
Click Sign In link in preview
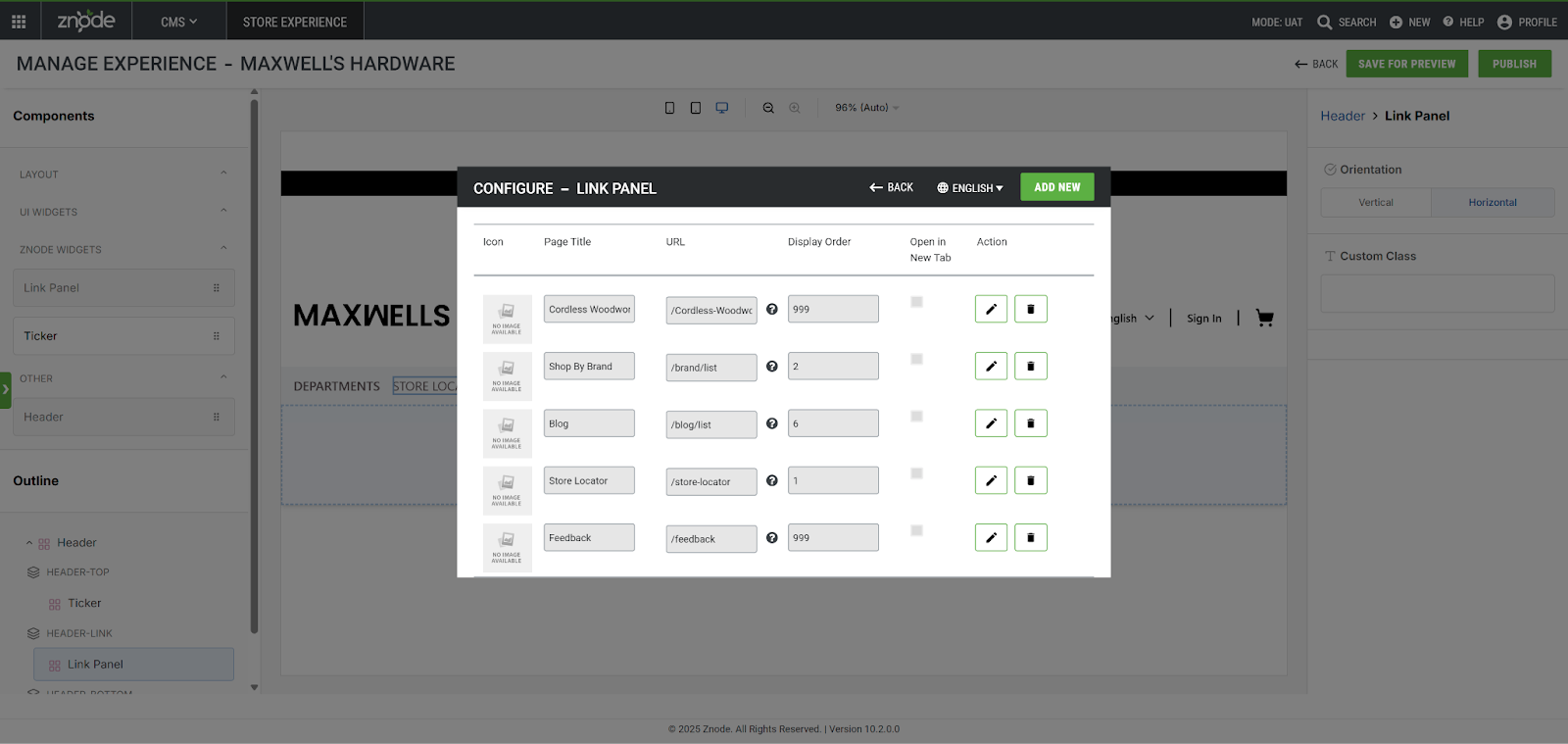(x=1203, y=319)
